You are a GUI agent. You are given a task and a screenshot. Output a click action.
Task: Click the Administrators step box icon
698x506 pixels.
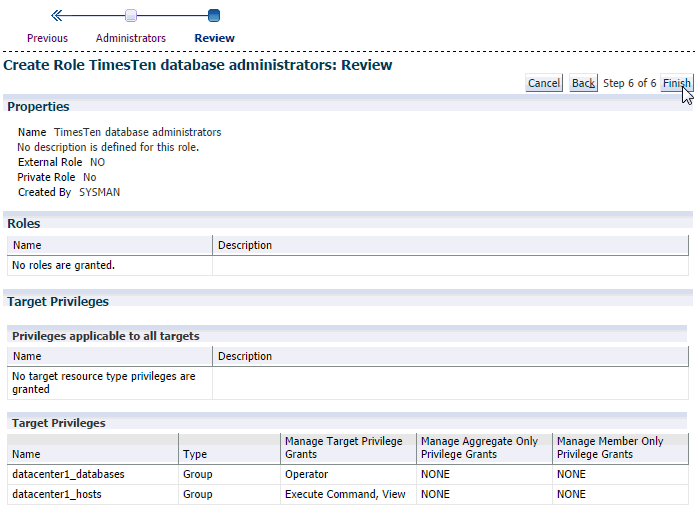(x=131, y=16)
